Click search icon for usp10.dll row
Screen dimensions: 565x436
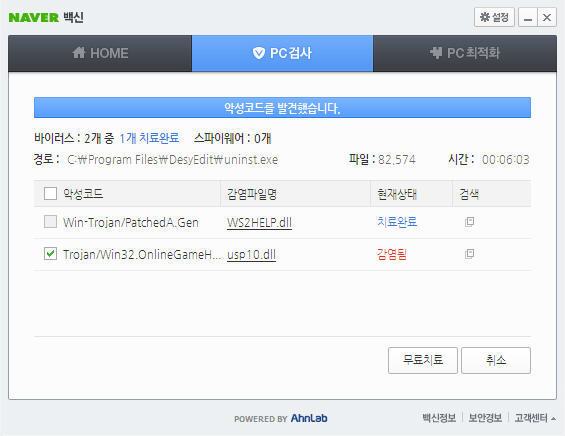click(x=469, y=254)
